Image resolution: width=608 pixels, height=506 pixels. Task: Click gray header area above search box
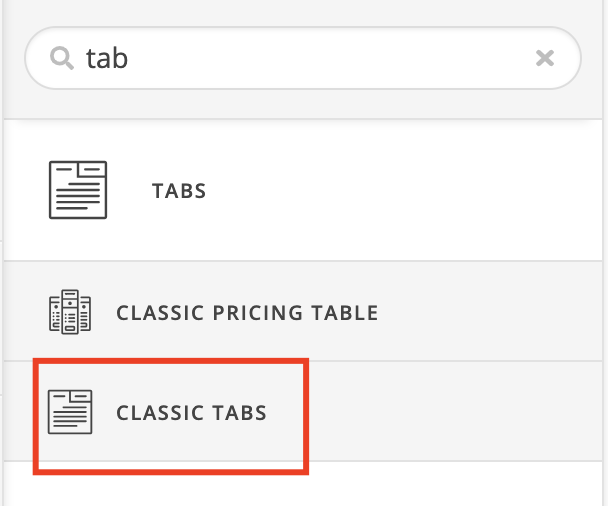[x=303, y=12]
